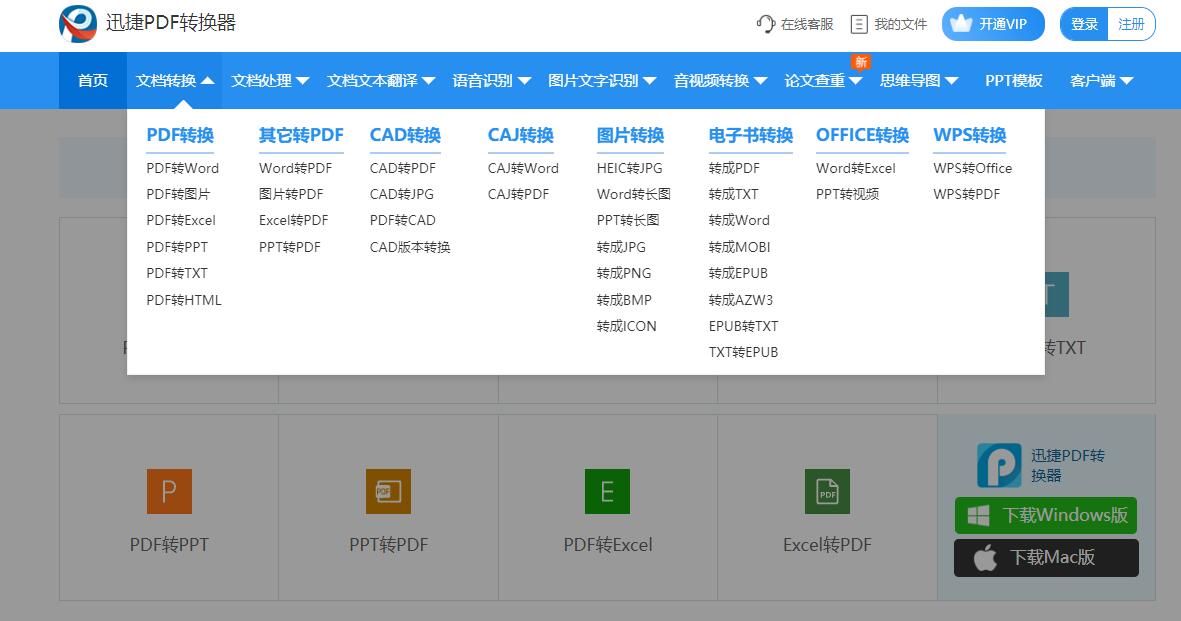Open WPS转PDF option
Viewport: 1181px width, 621px height.
click(x=966, y=194)
